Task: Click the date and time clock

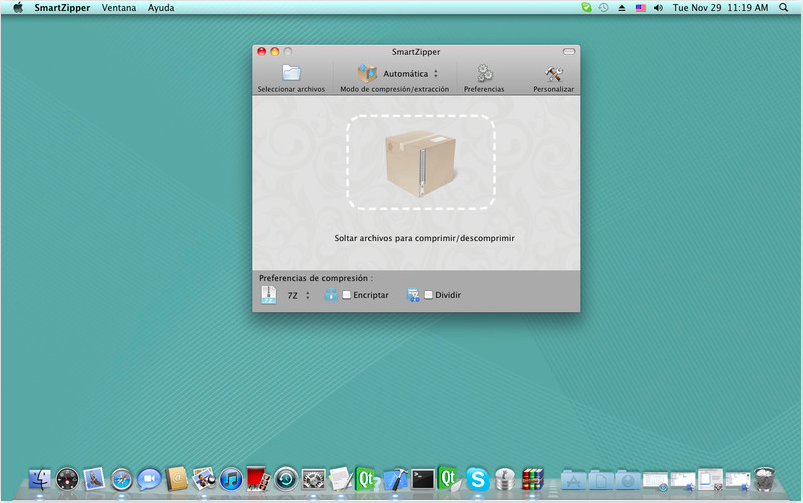Action: coord(721,8)
